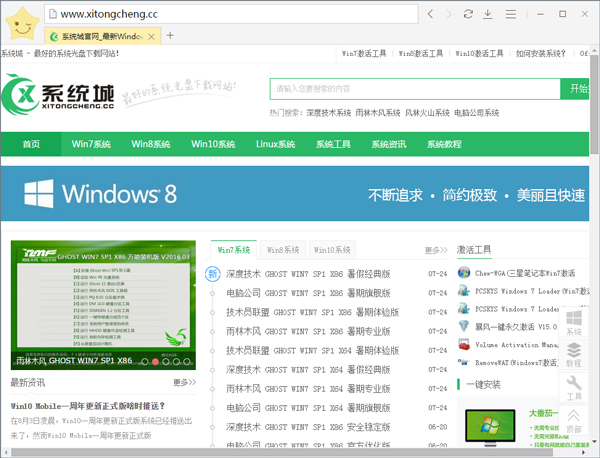This screenshot has height=458, width=600.
Task: Open the Win10系统 nav item
Action: 213,144
